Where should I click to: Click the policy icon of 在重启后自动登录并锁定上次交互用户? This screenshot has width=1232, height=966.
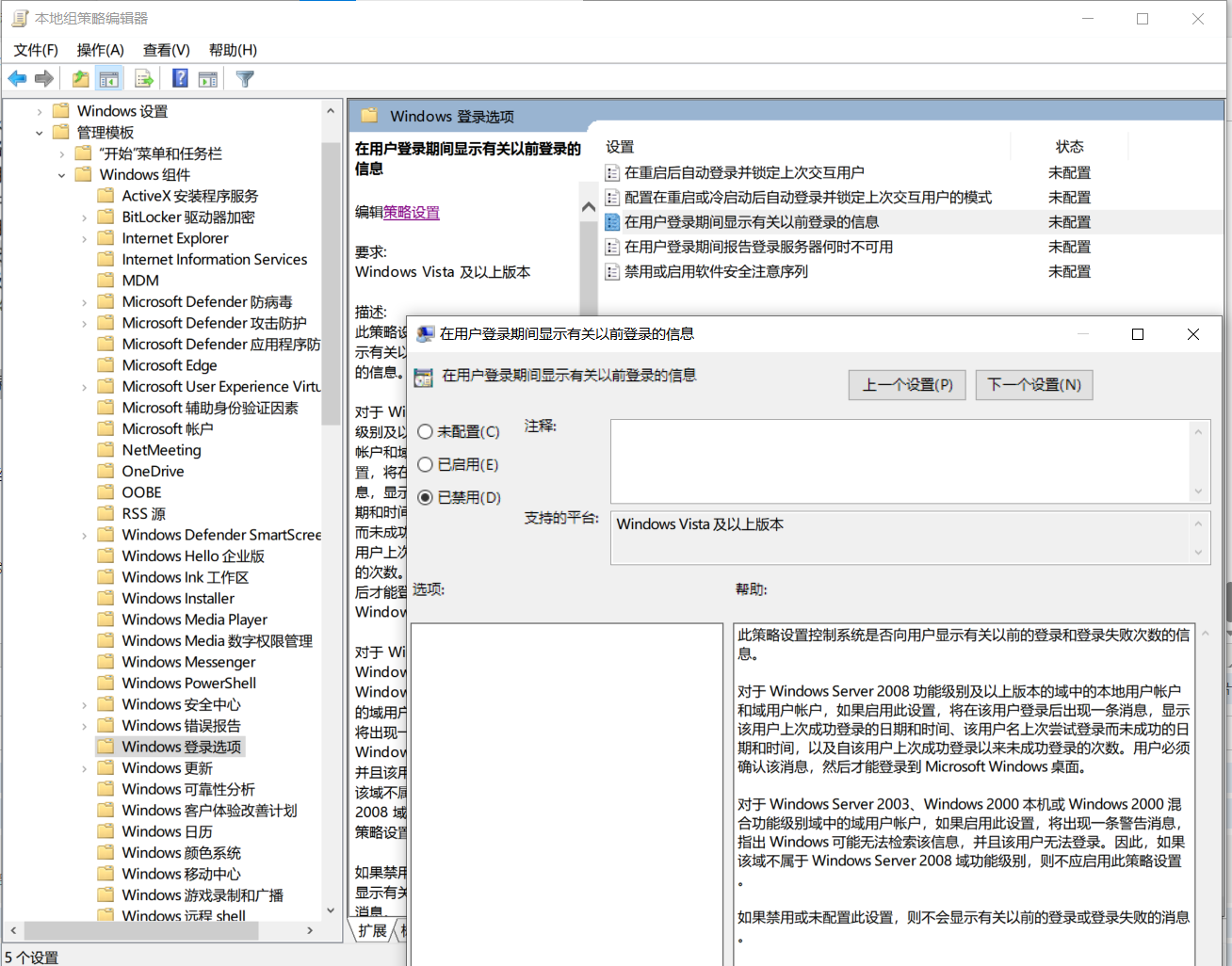(x=612, y=172)
